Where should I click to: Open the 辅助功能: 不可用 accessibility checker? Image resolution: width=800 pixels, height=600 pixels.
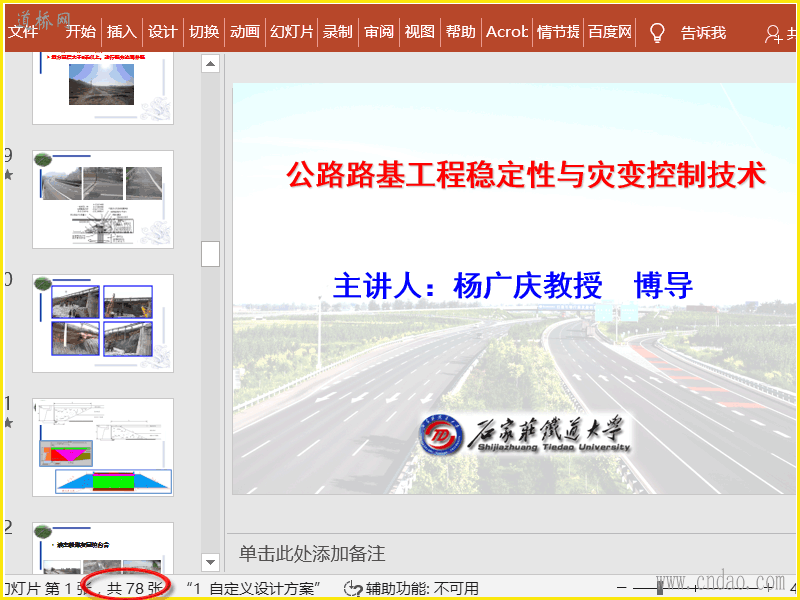click(411, 588)
